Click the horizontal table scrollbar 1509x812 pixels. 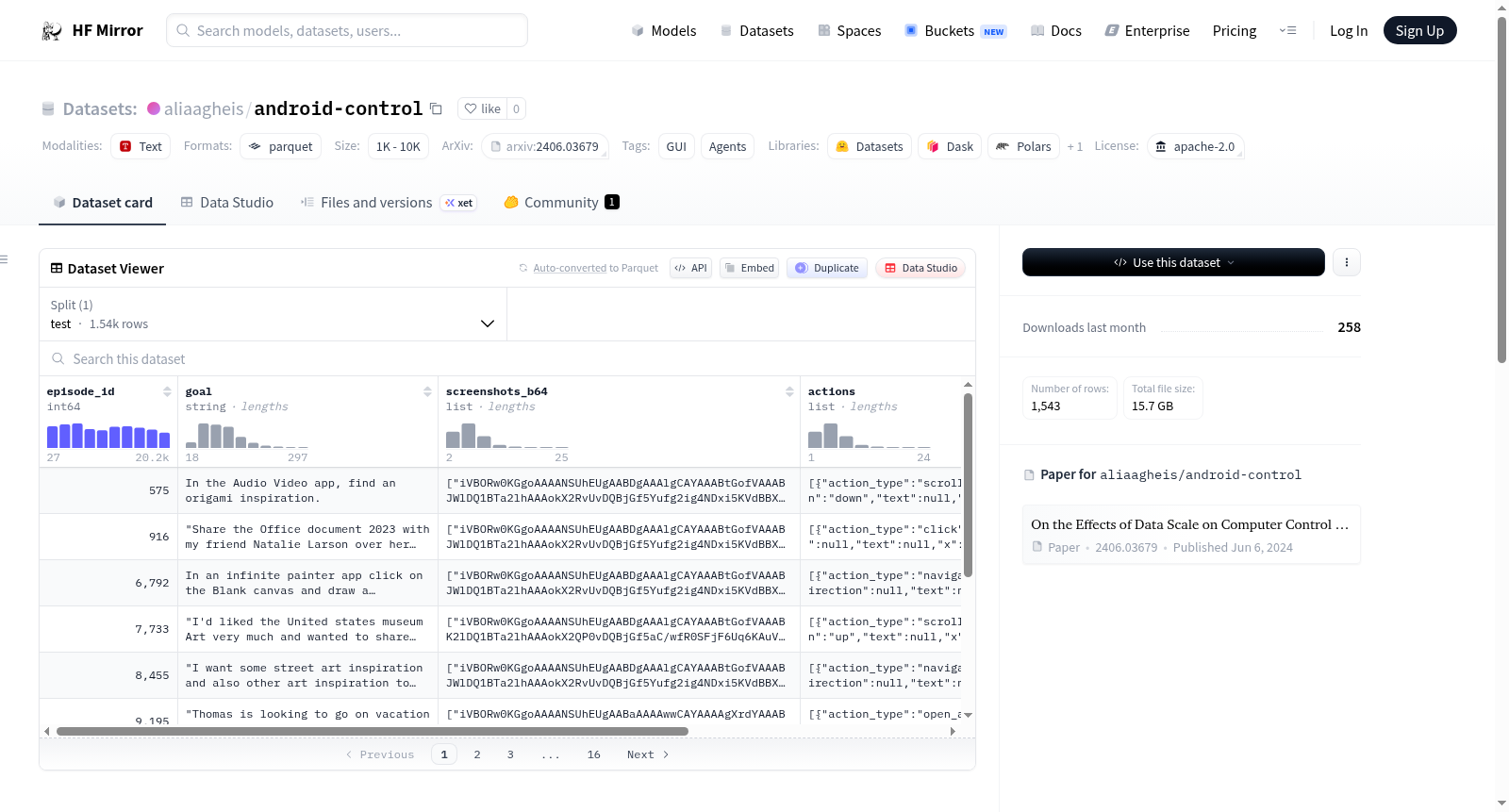373,731
